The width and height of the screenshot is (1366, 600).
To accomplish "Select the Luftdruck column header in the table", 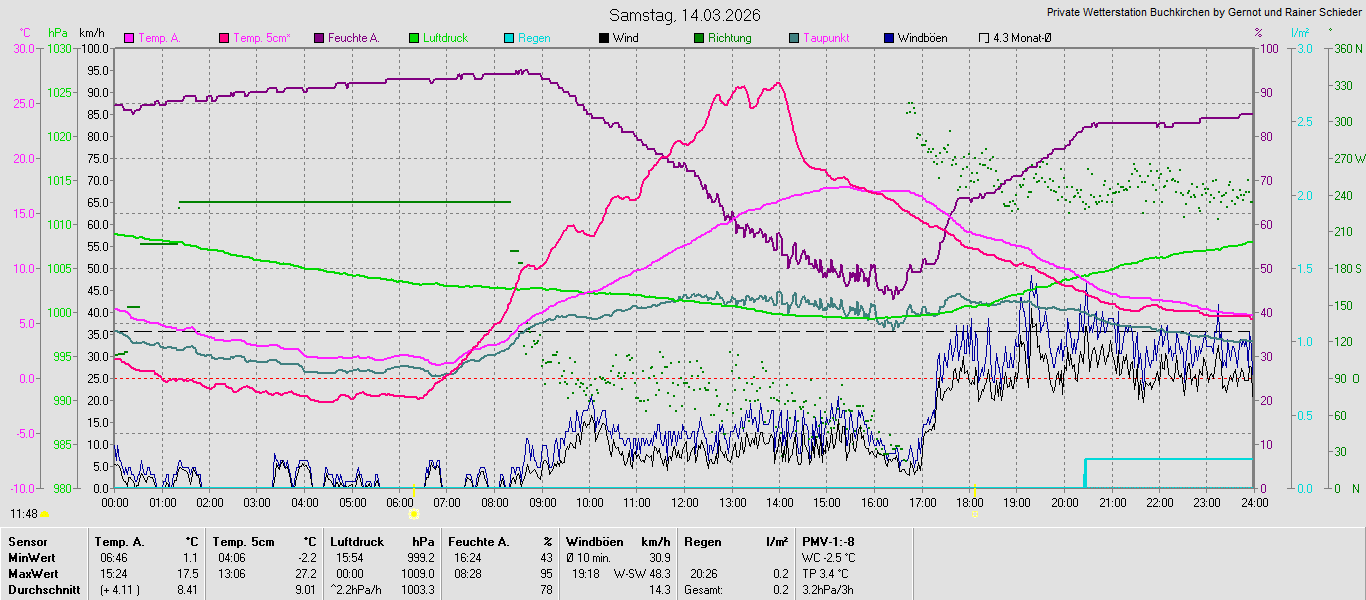I will [x=357, y=542].
